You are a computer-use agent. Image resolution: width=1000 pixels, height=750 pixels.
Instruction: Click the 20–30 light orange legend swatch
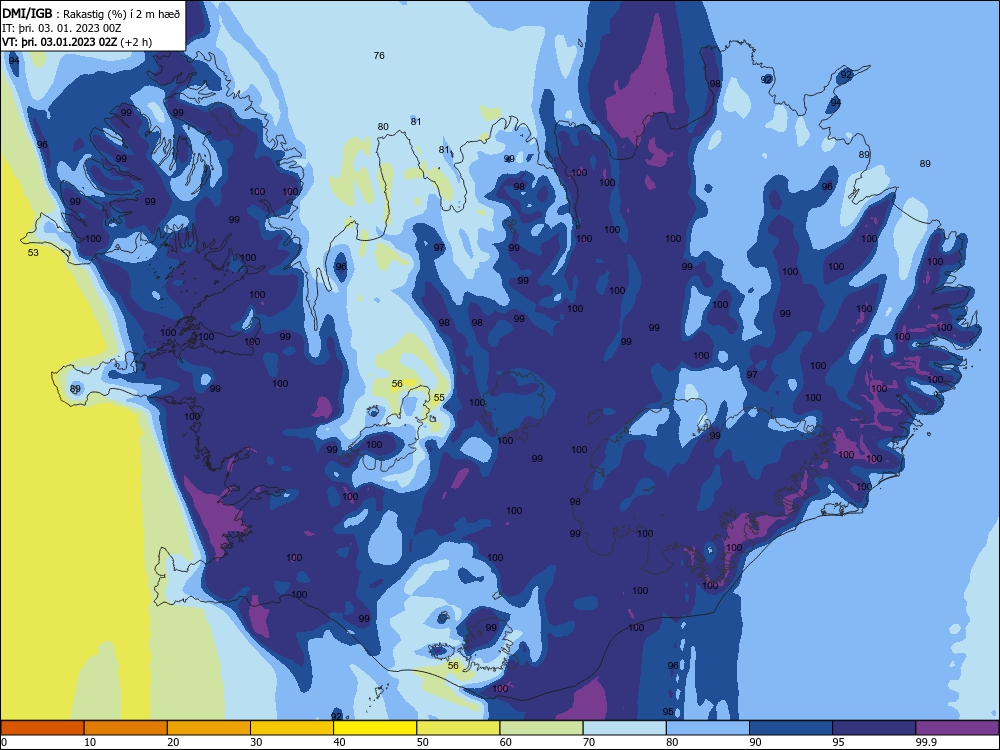click(x=209, y=728)
